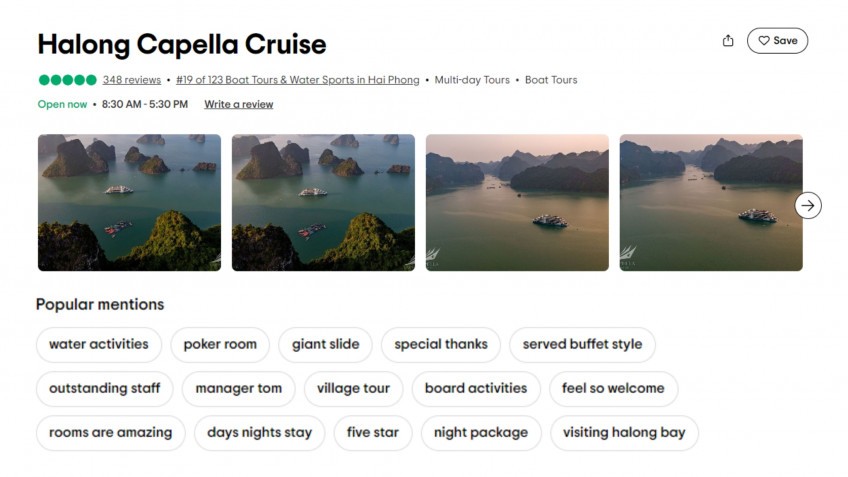Save Halong Capella Cruise to favorites
Screen dimensions: 848x477
(x=777, y=41)
